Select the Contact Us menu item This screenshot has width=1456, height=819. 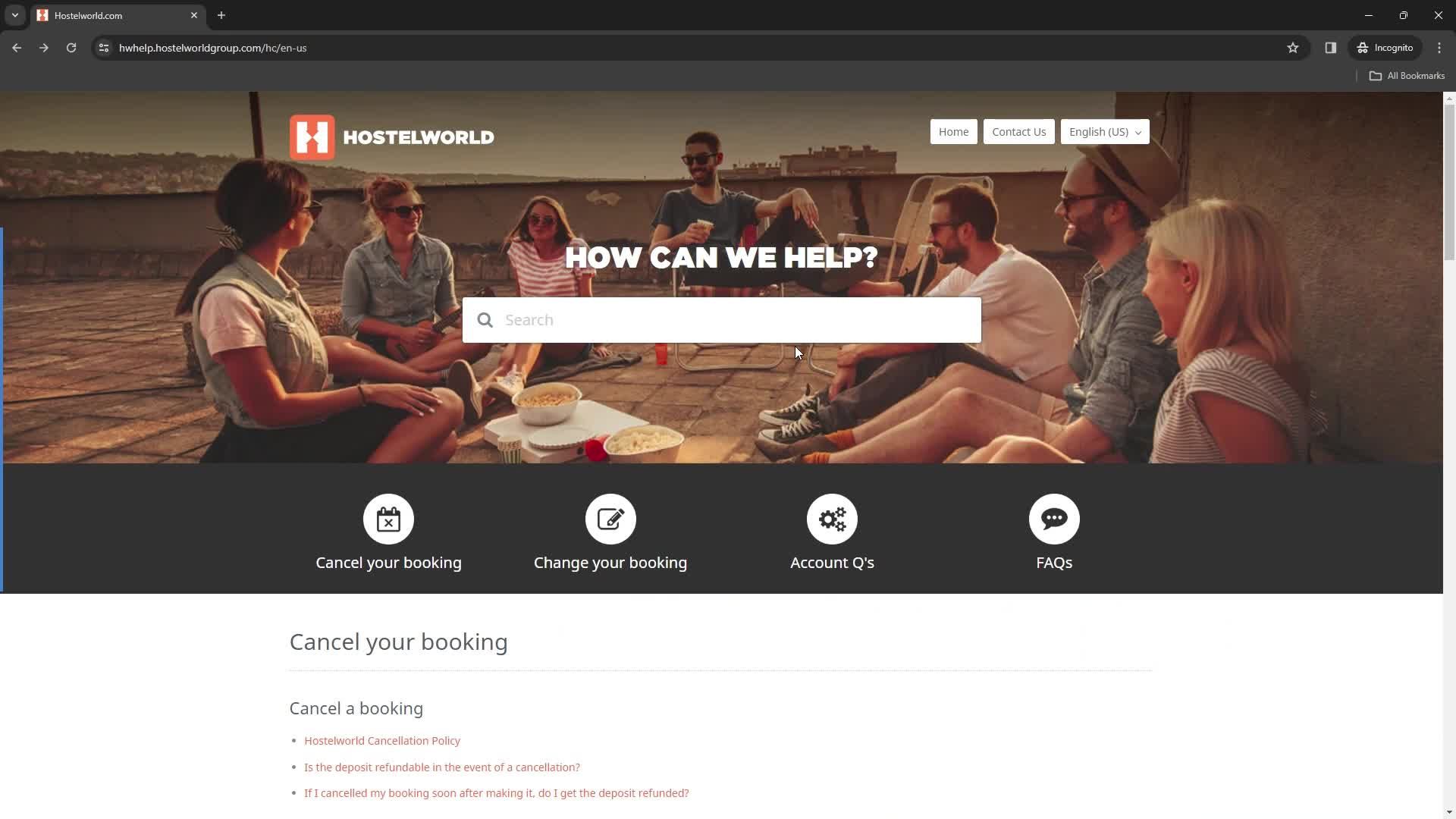coord(1019,131)
